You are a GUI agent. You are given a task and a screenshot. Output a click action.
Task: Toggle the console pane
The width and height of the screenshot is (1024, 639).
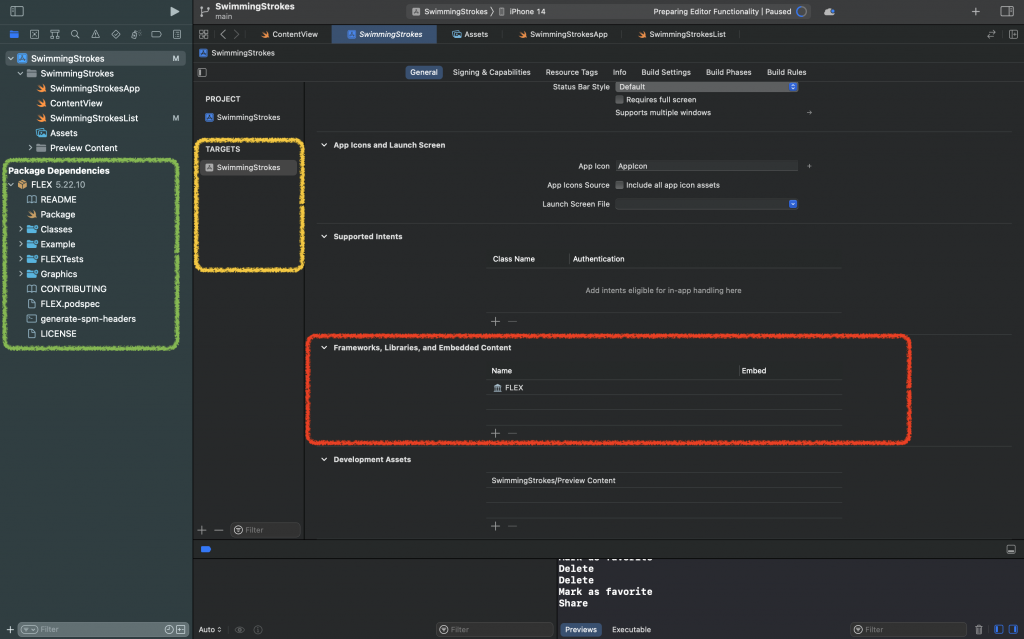(1013, 630)
